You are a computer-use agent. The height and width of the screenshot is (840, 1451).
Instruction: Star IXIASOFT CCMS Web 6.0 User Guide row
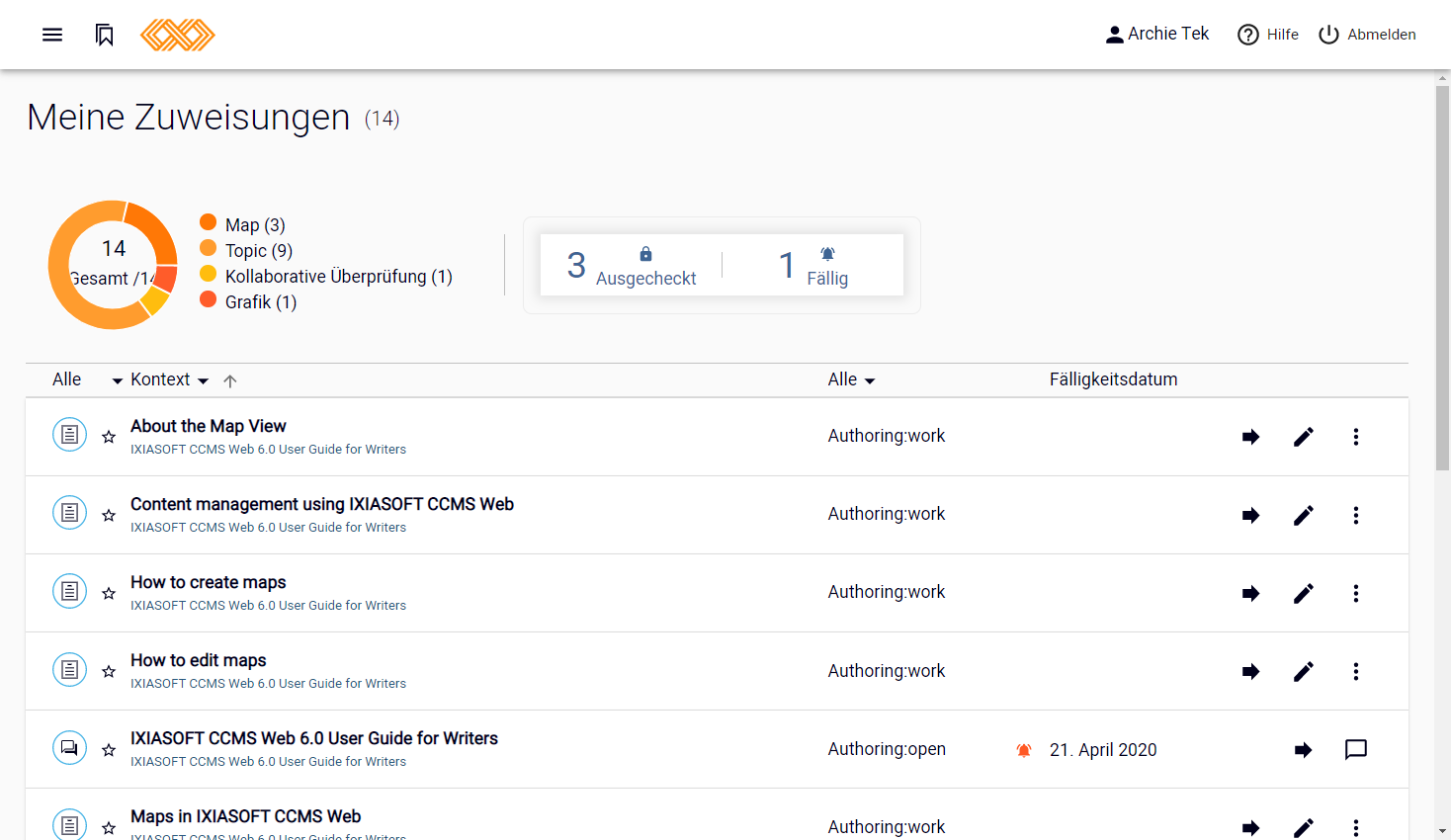click(109, 749)
